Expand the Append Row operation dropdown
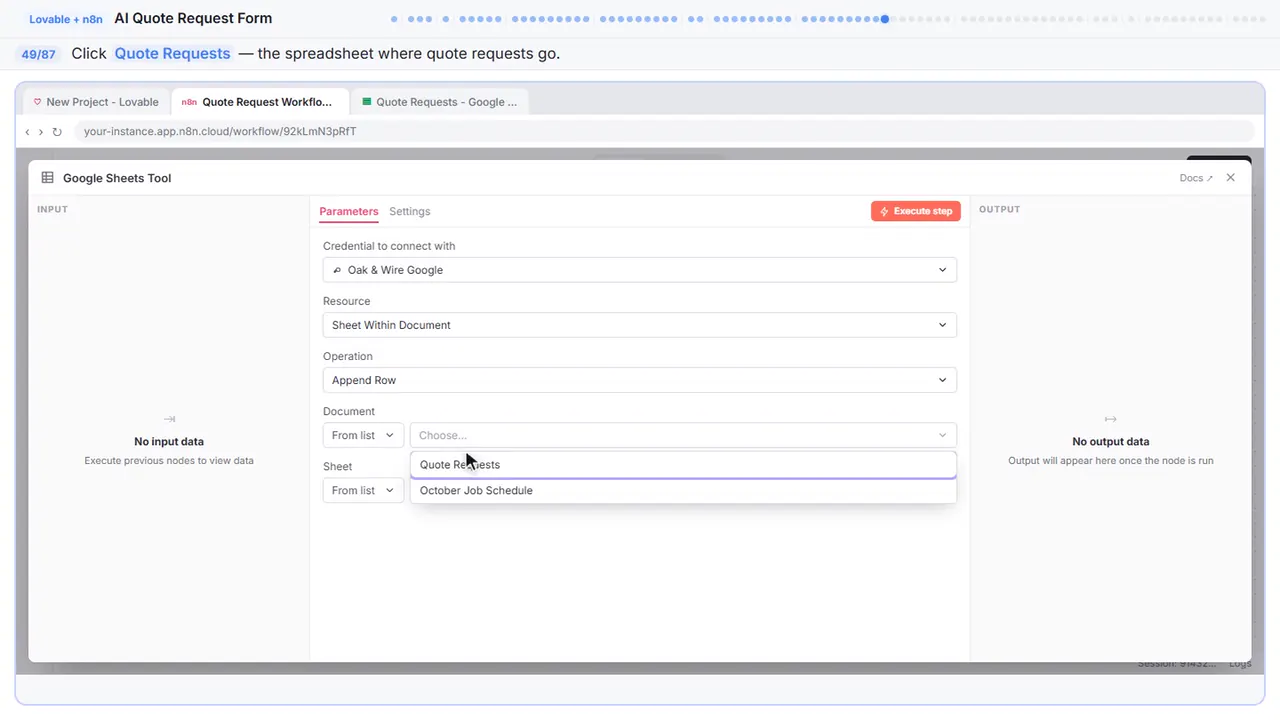The image size is (1280, 720). [640, 380]
